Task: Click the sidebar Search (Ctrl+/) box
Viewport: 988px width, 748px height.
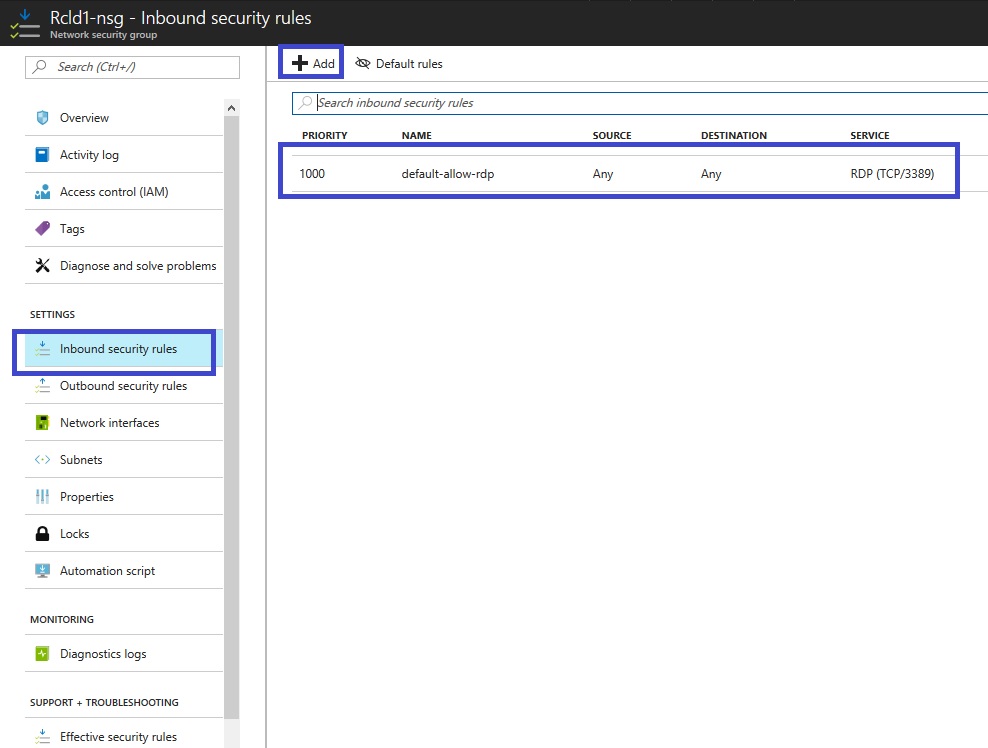Action: pos(132,67)
